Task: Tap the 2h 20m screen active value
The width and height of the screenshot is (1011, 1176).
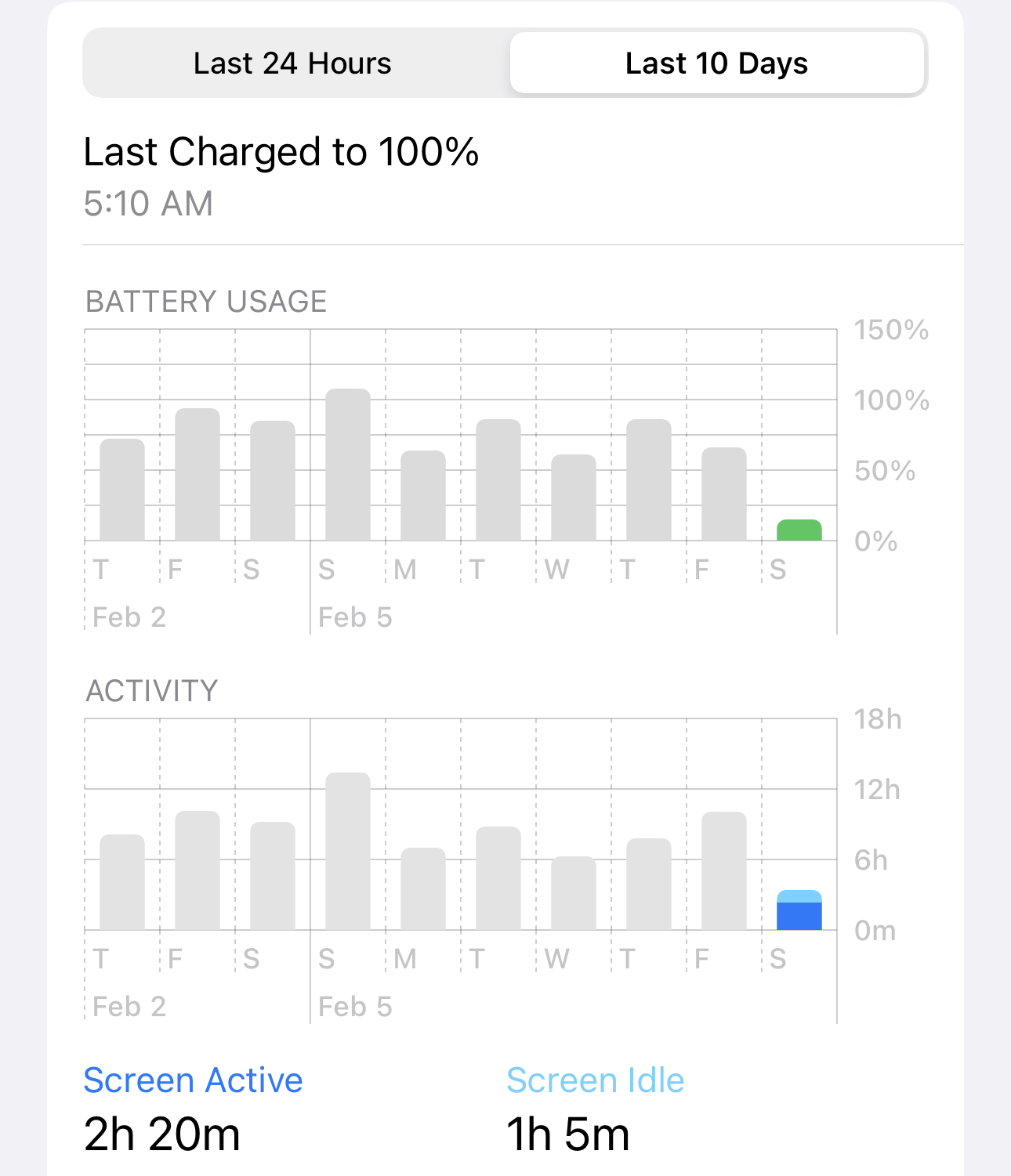Action: tap(162, 1134)
